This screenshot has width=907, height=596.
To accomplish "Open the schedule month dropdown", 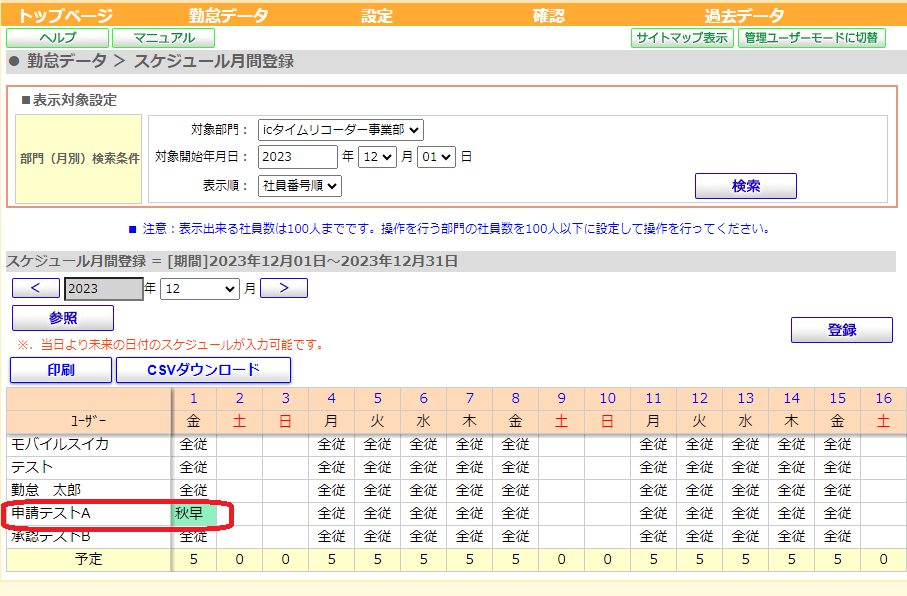I will tap(200, 289).
